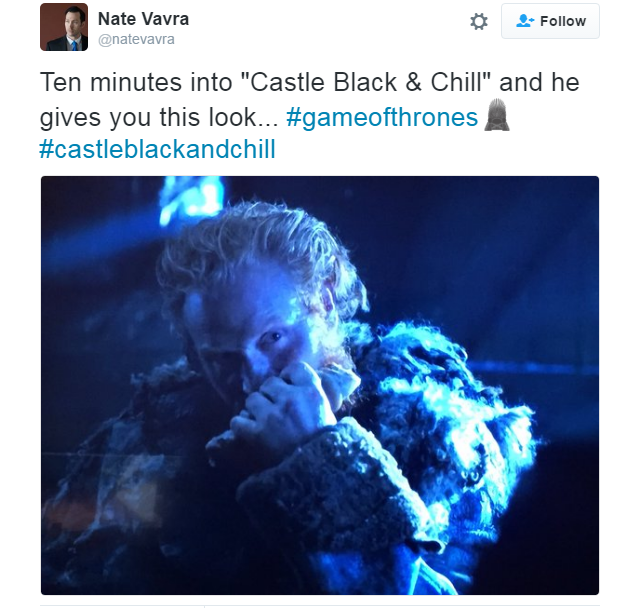The height and width of the screenshot is (608, 639).
Task: Click the person-plus icon inside Follow button
Action: (x=525, y=21)
